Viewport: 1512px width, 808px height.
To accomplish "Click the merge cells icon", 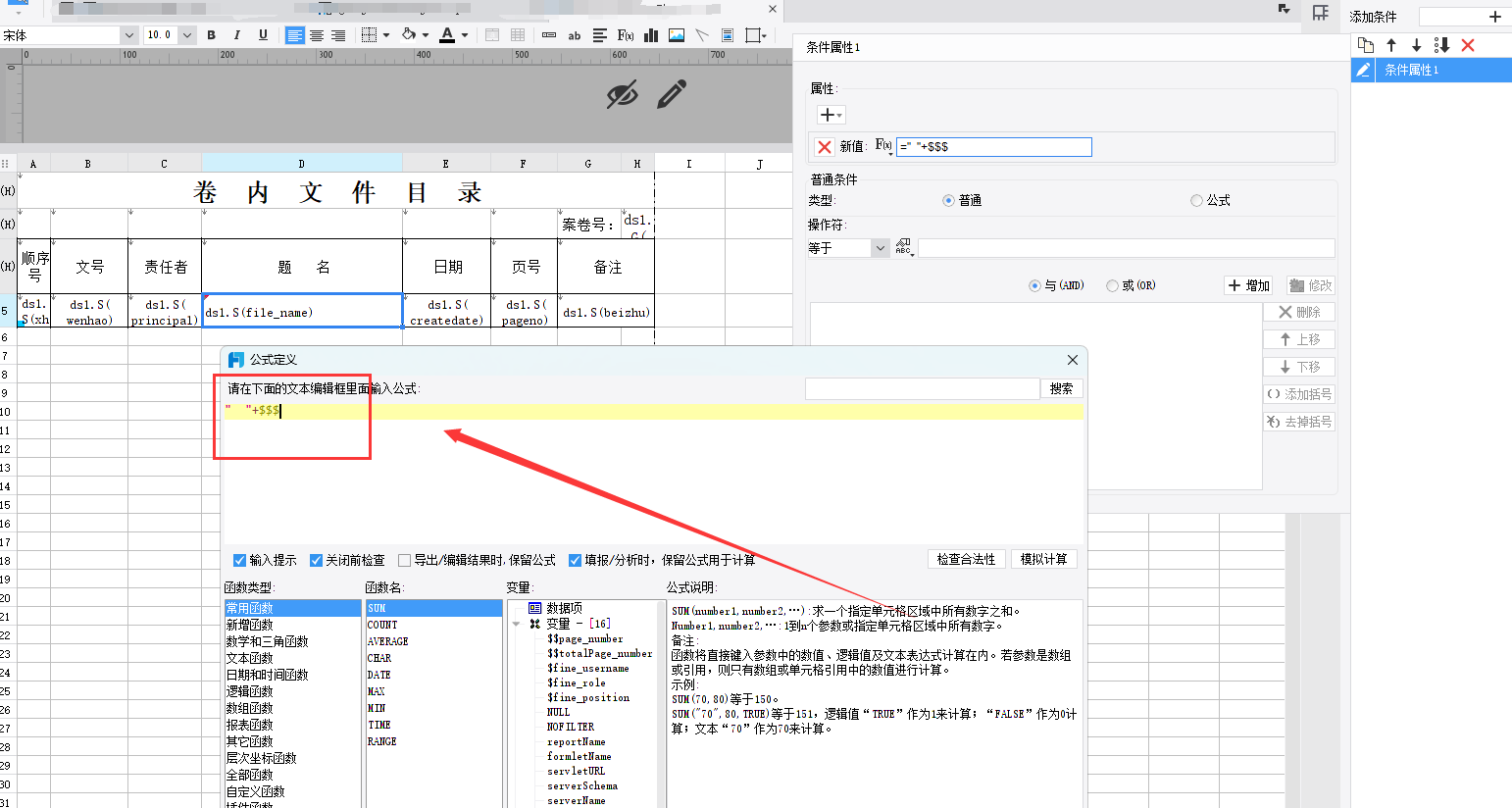I will [x=492, y=35].
